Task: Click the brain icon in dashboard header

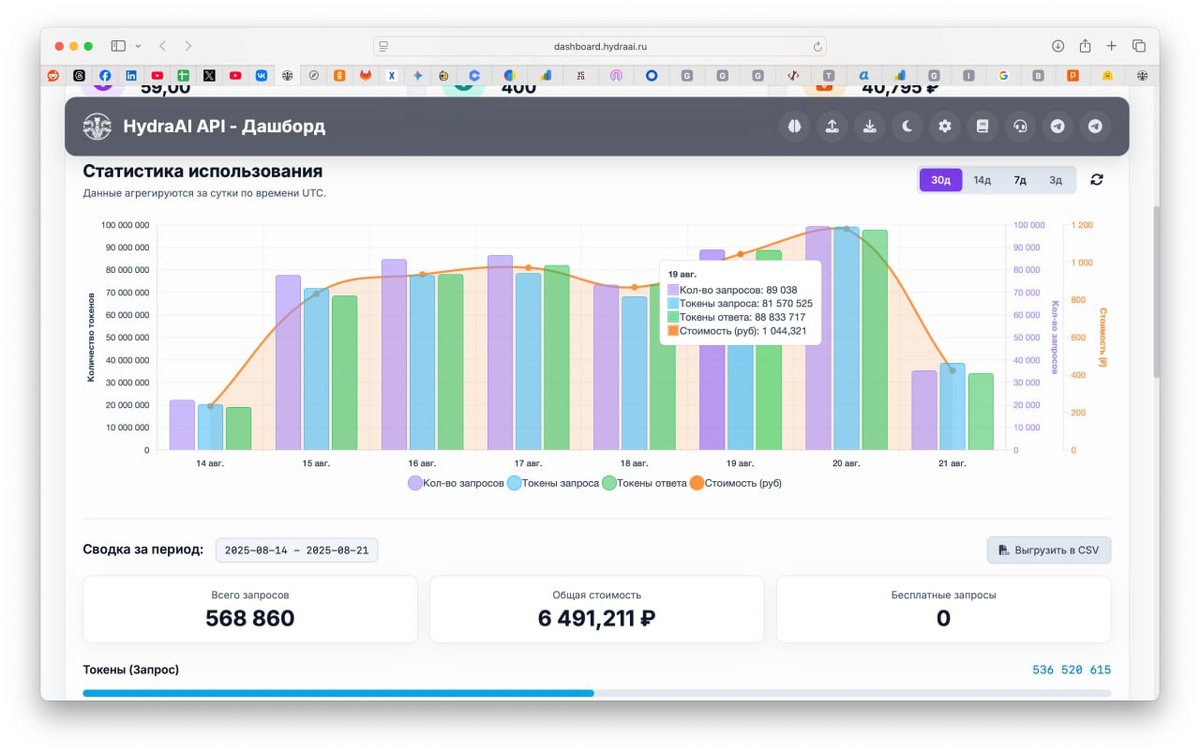Action: [794, 126]
